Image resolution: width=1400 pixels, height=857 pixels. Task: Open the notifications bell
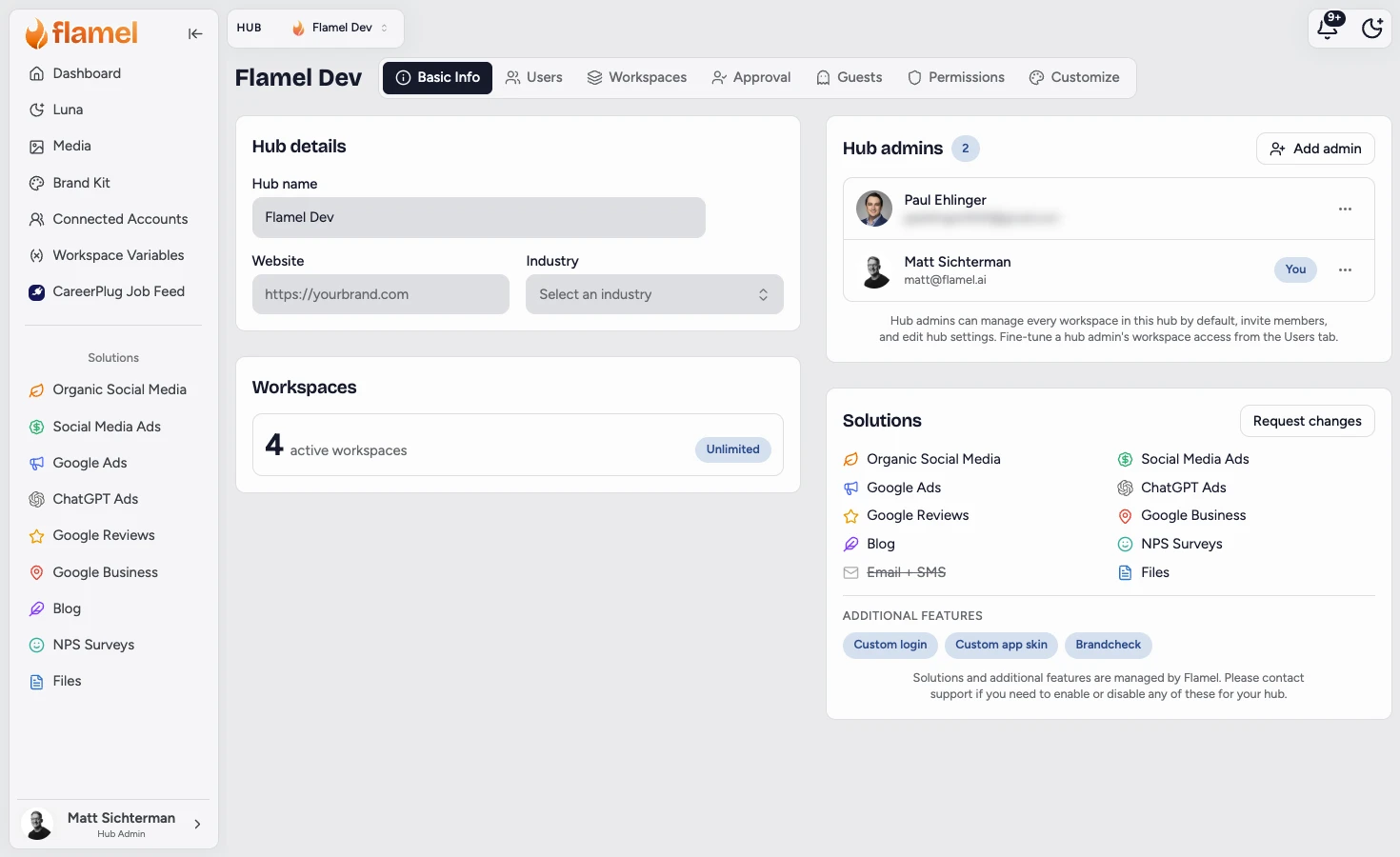pyautogui.click(x=1328, y=28)
